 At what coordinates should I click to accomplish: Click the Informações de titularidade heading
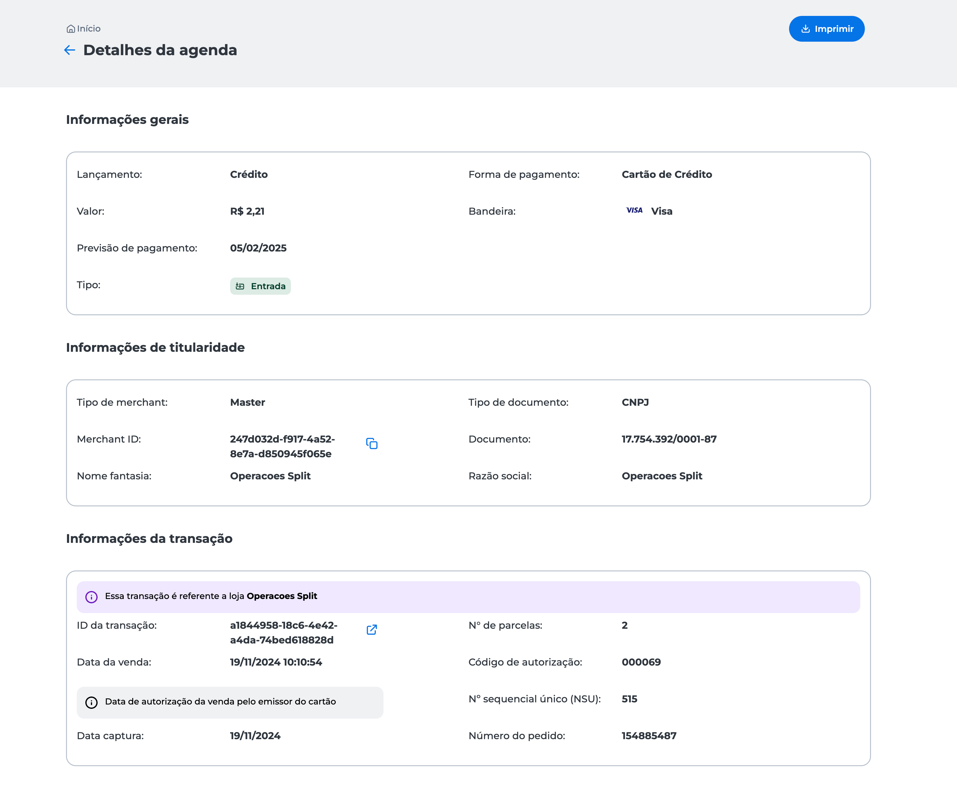(x=156, y=347)
